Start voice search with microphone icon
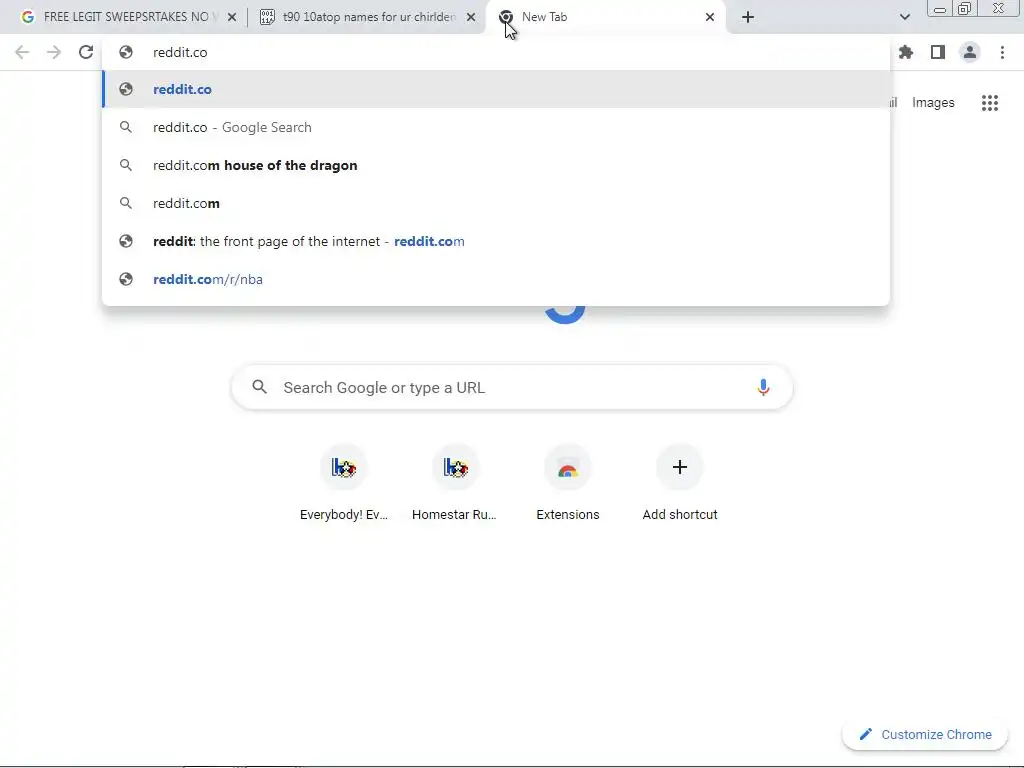 click(x=763, y=387)
